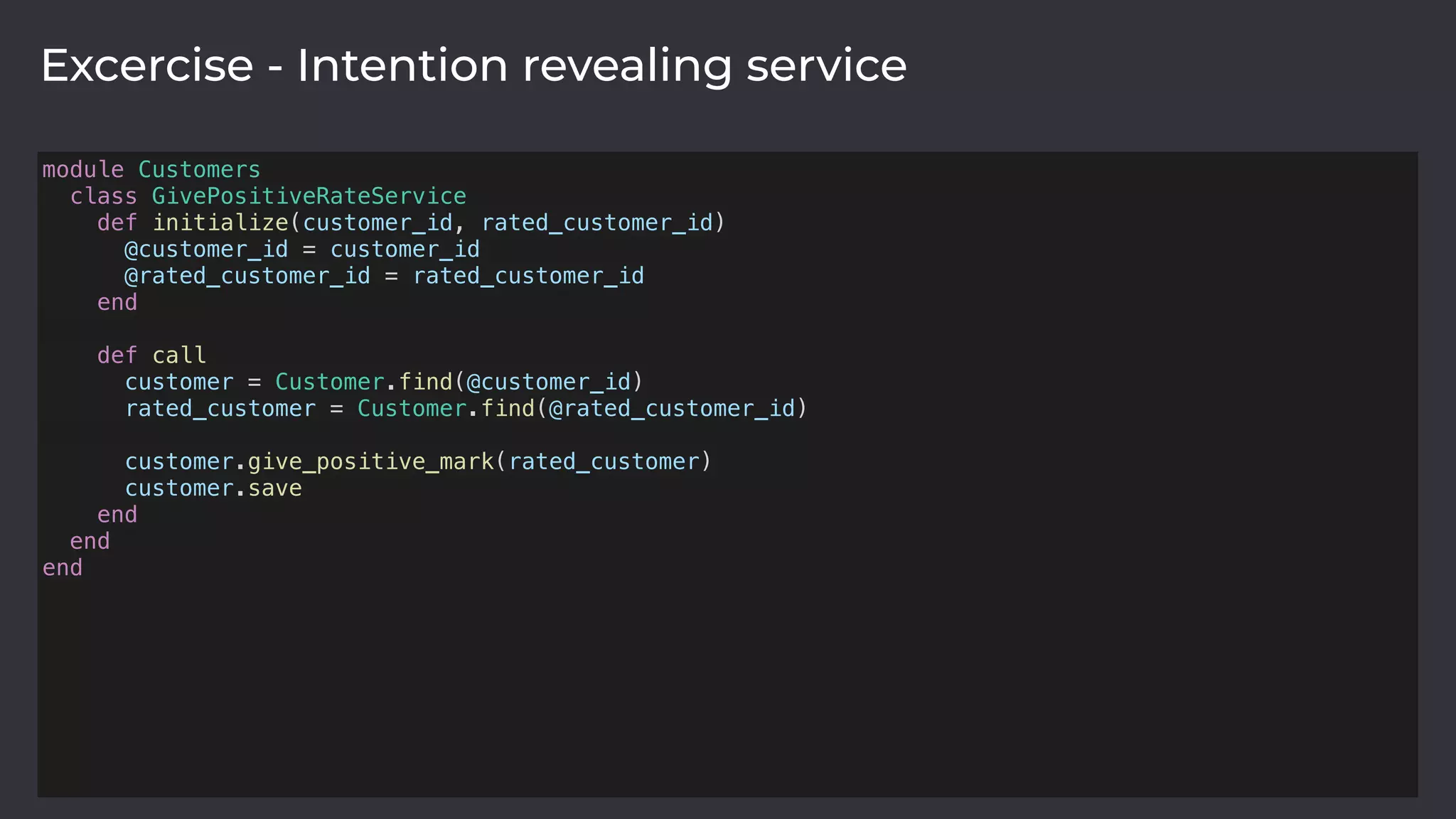
Task: Click the 'customer.give_positive_mark(rated_customer)' line
Action: [418, 462]
